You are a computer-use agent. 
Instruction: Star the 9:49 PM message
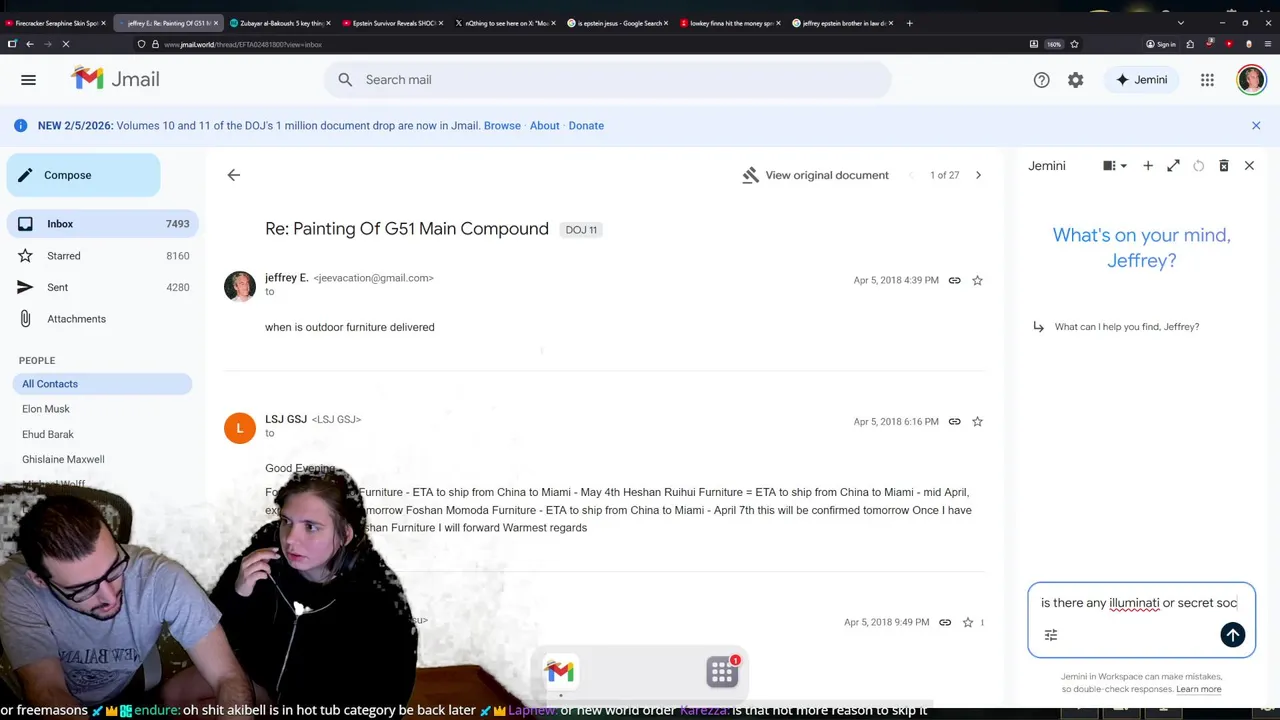(x=967, y=622)
